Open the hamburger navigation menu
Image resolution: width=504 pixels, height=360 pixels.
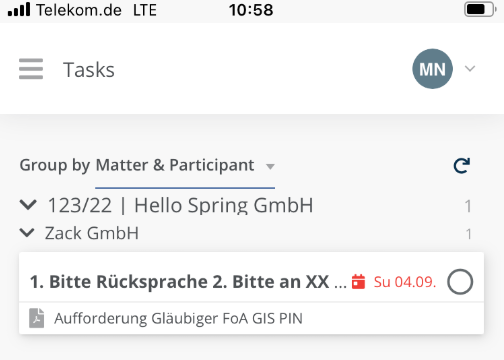31,69
